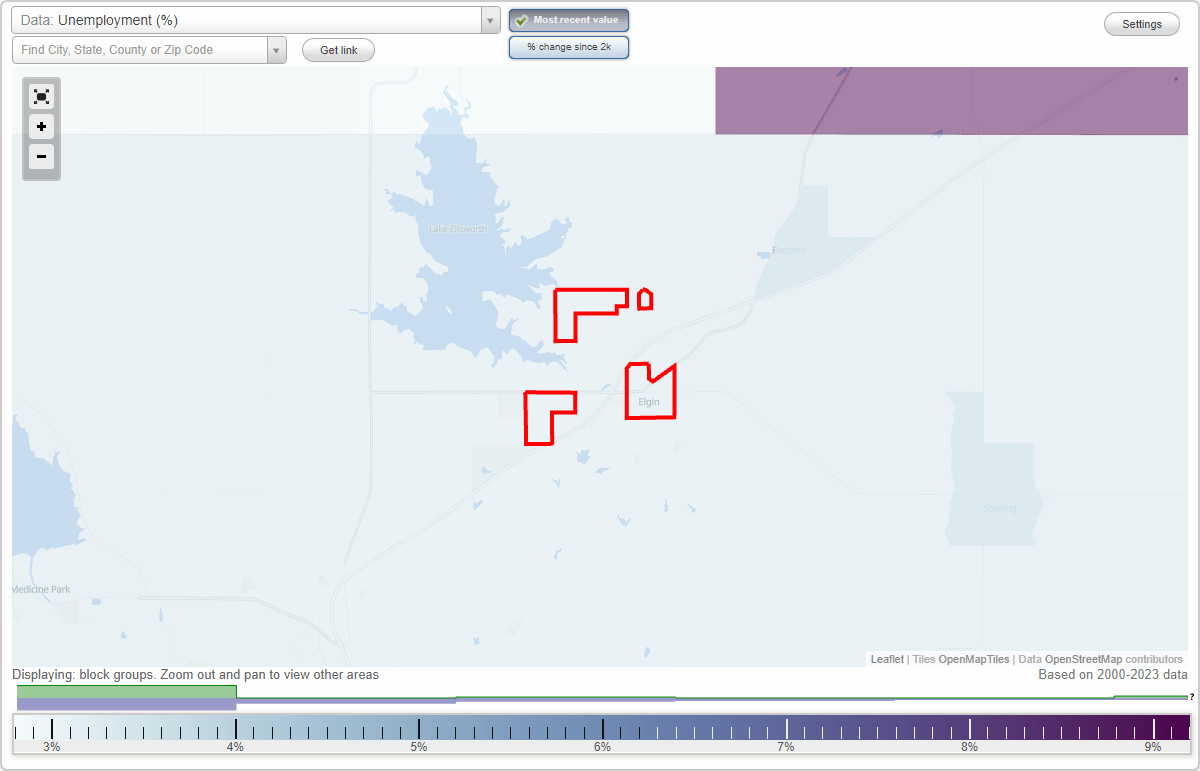This screenshot has width=1200, height=771.
Task: Click the Find City, State, County input field
Action: 140,50
